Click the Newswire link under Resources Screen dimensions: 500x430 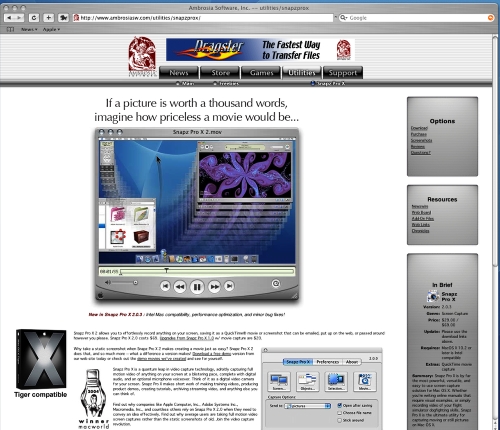point(420,206)
